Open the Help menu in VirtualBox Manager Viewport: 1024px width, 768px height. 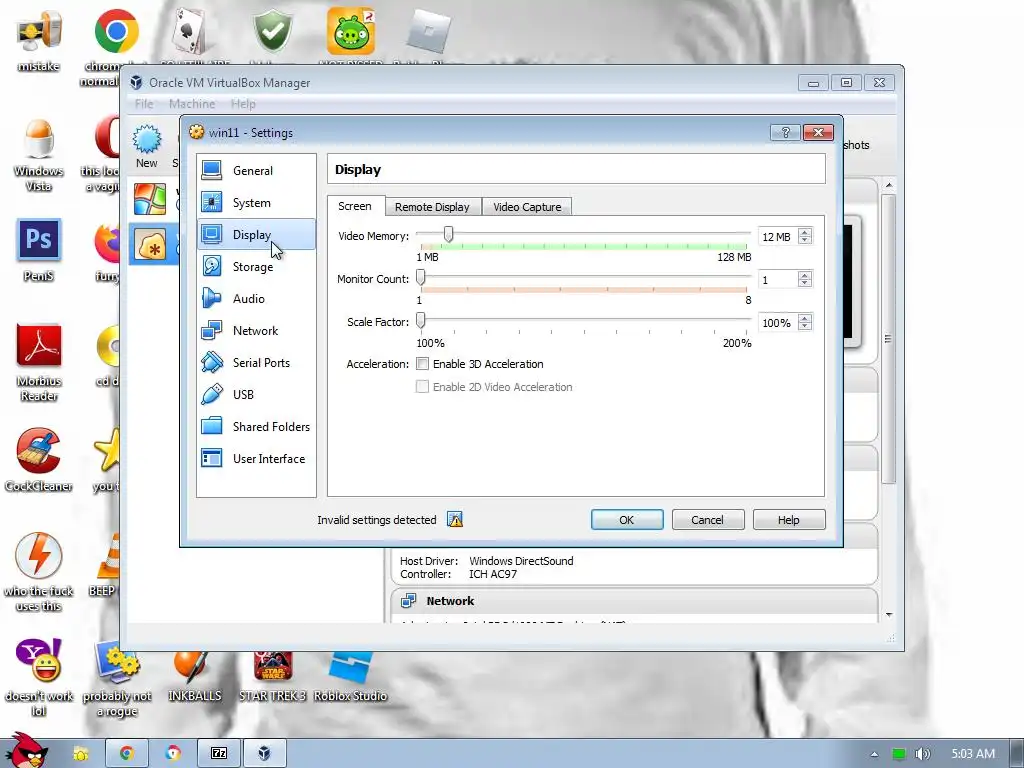tap(243, 104)
